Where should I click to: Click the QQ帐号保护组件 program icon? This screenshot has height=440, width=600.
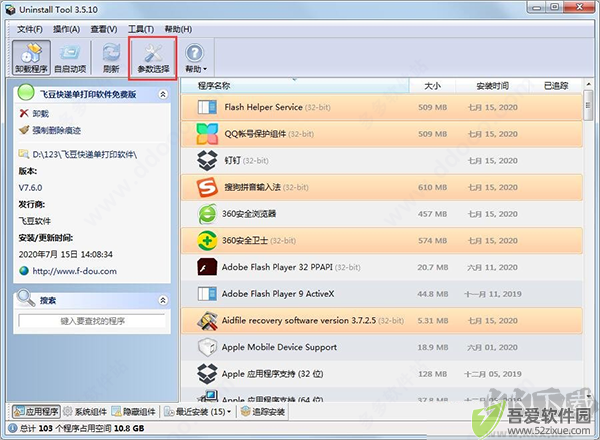coord(207,134)
